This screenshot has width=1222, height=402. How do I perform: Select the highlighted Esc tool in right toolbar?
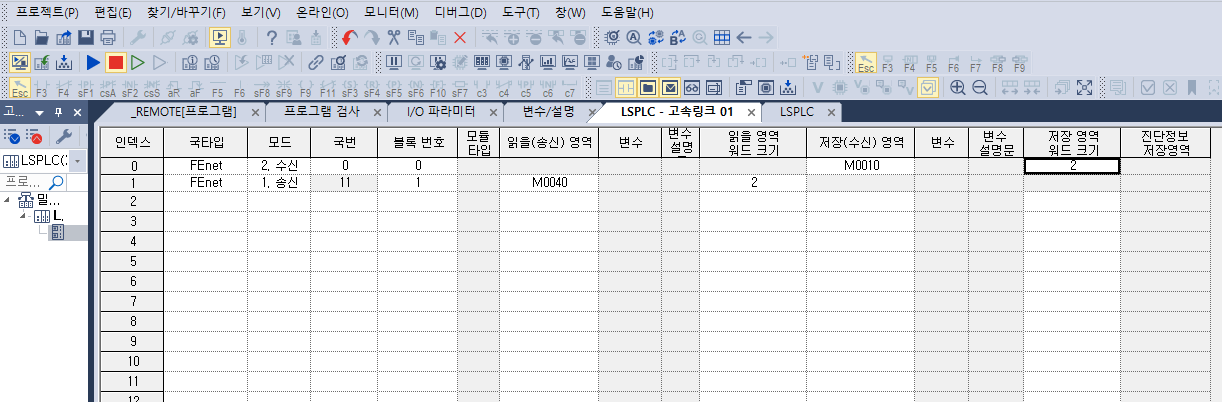point(866,63)
